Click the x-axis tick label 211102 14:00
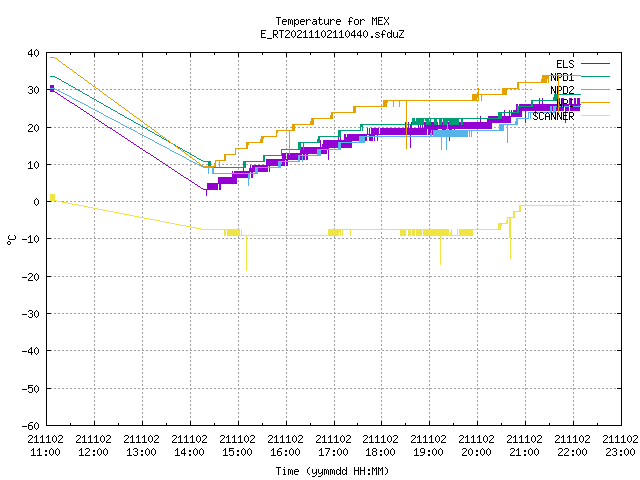The image size is (640, 480). tap(189, 446)
